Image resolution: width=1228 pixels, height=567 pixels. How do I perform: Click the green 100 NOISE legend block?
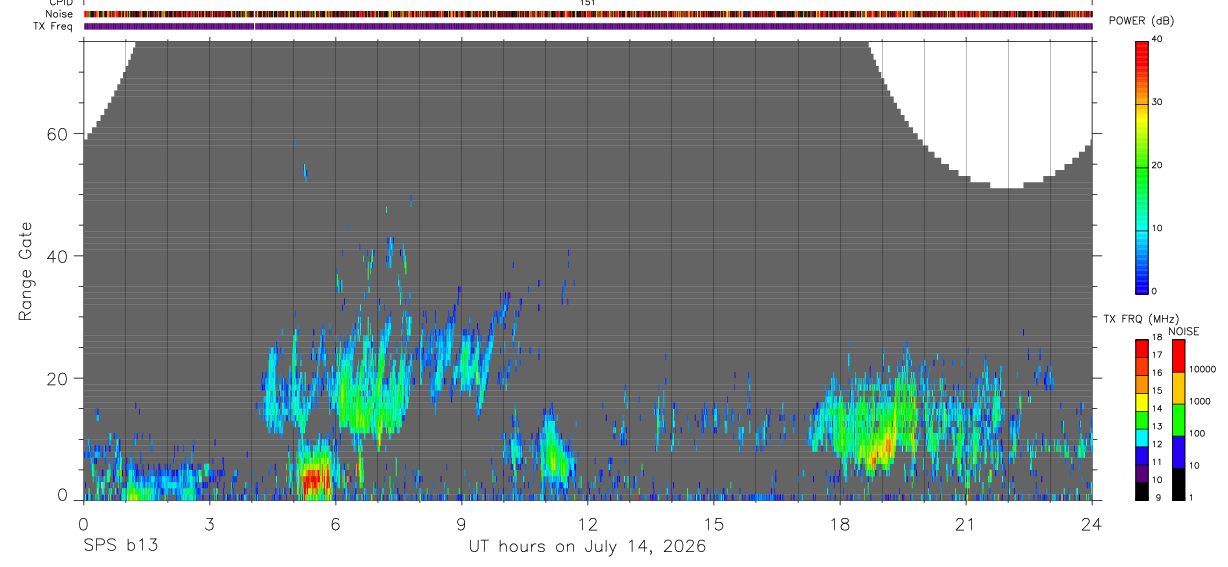coord(1177,420)
